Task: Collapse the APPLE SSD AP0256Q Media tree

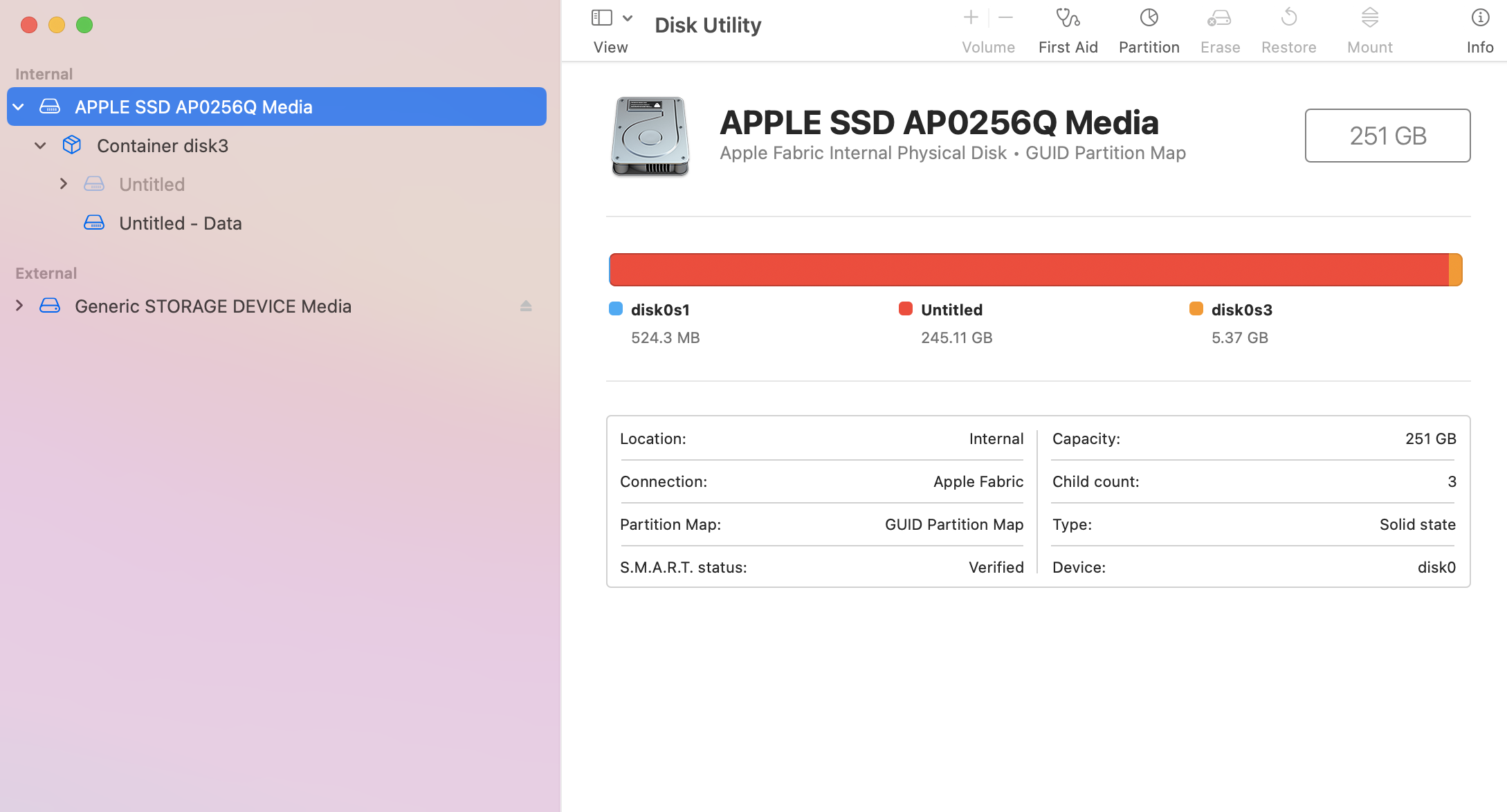Action: (x=19, y=107)
